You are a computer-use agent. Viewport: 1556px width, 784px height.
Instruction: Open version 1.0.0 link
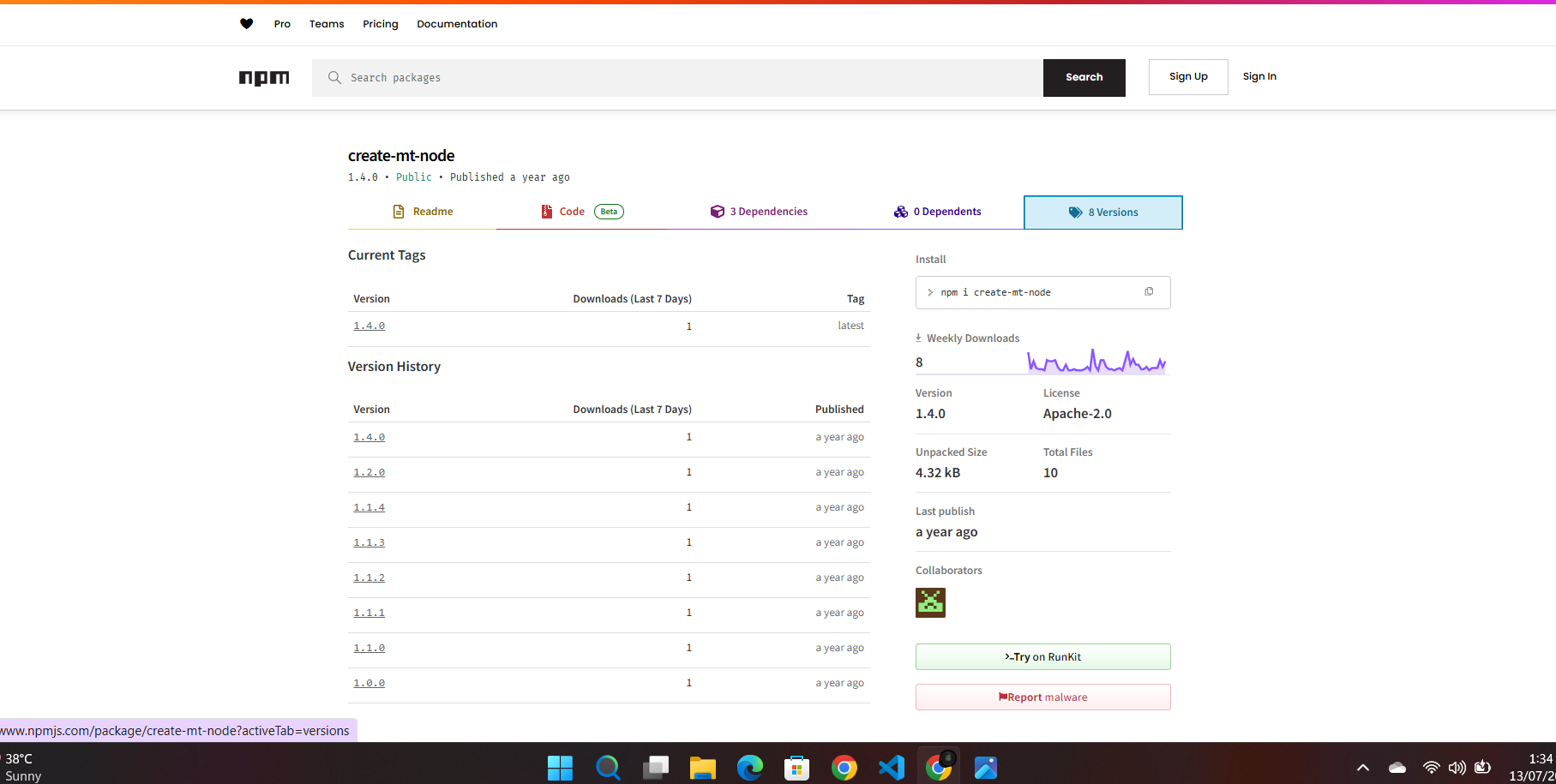tap(369, 683)
